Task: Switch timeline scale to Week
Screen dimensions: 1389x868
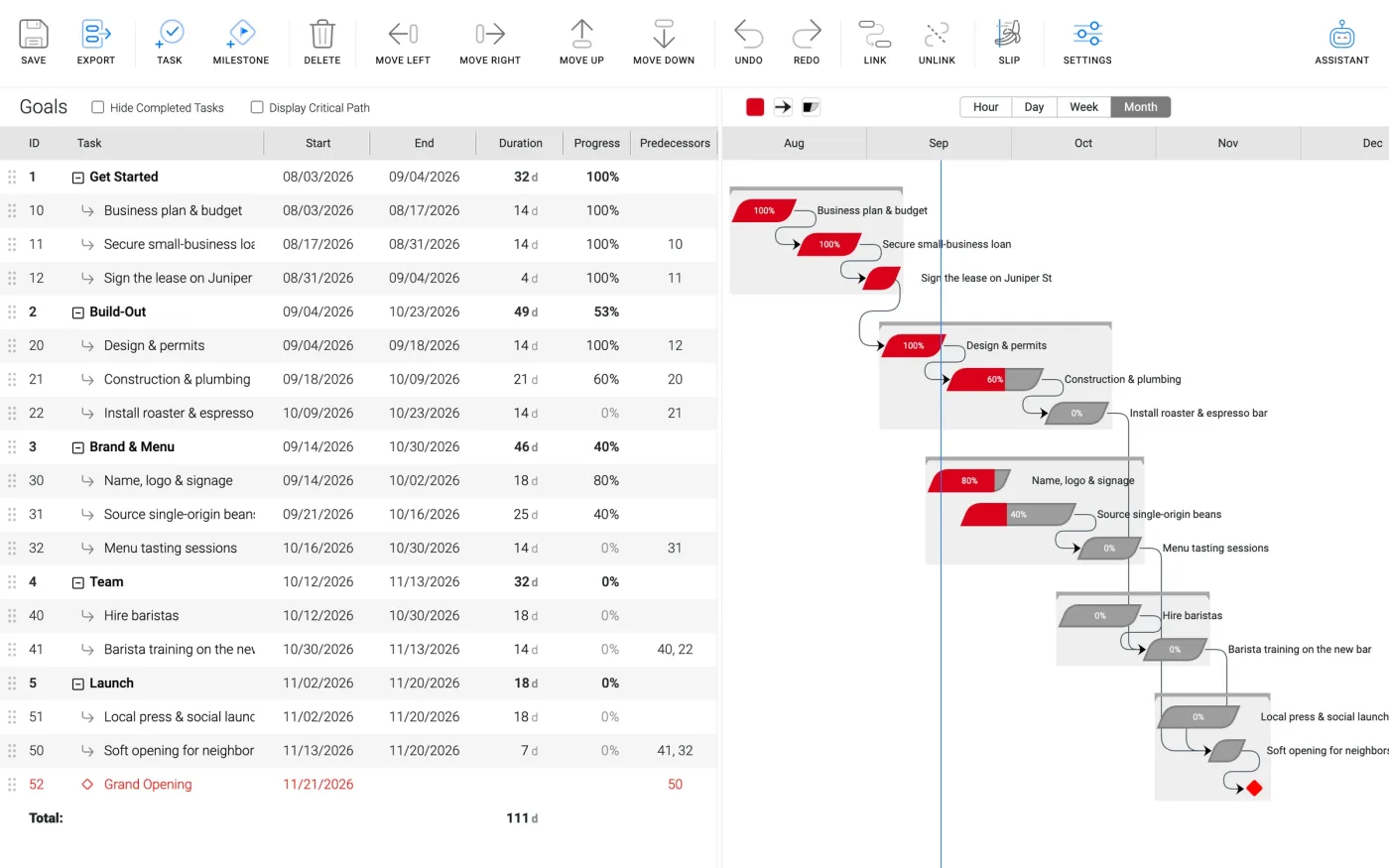Action: pyautogui.click(x=1083, y=107)
